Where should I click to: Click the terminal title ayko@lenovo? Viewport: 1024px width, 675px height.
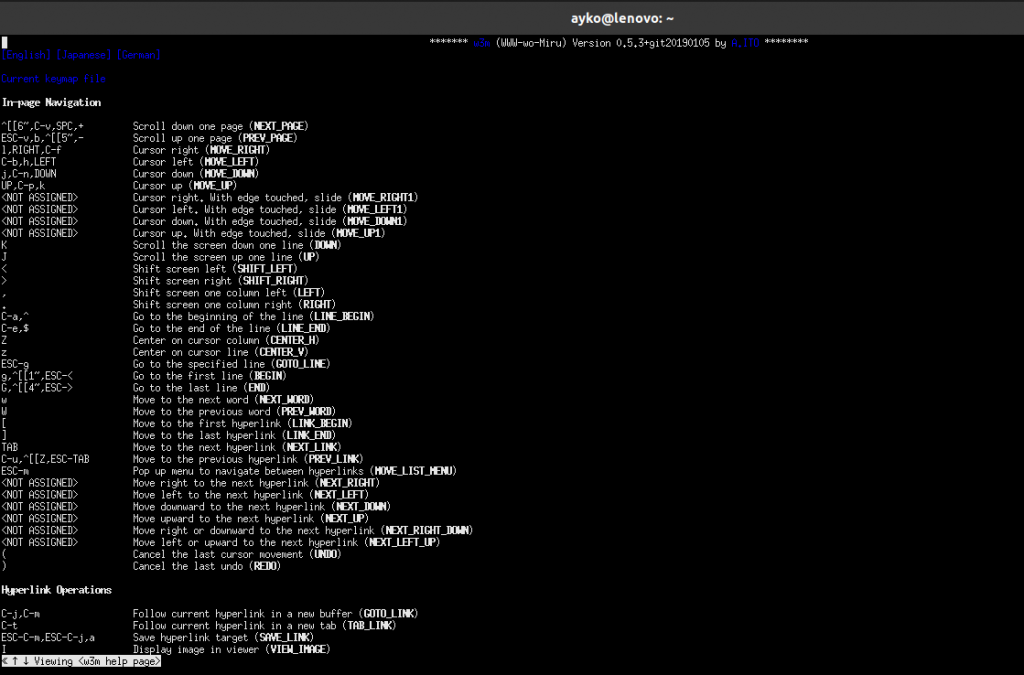(610, 17)
